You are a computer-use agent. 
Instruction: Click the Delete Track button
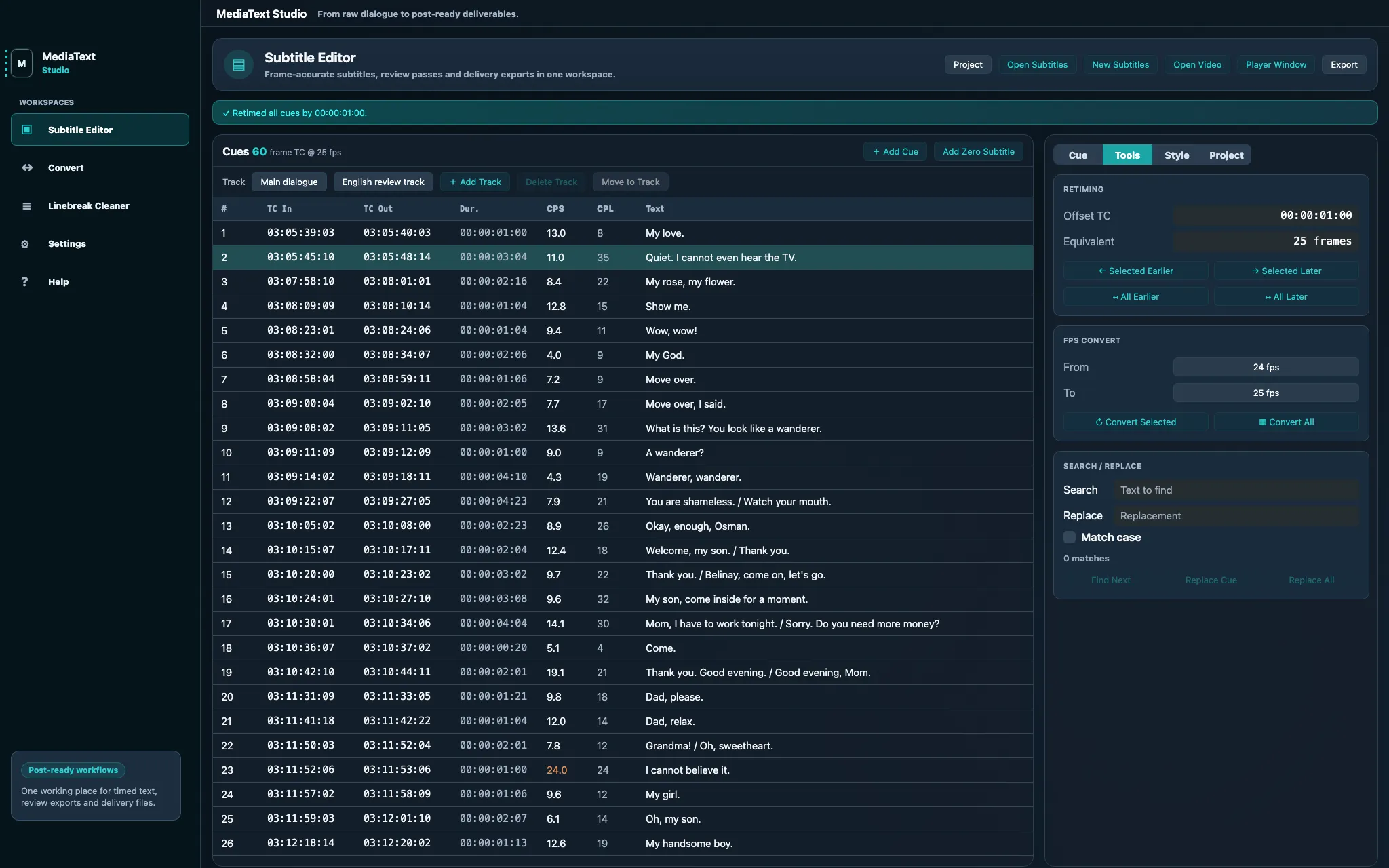[x=551, y=182]
